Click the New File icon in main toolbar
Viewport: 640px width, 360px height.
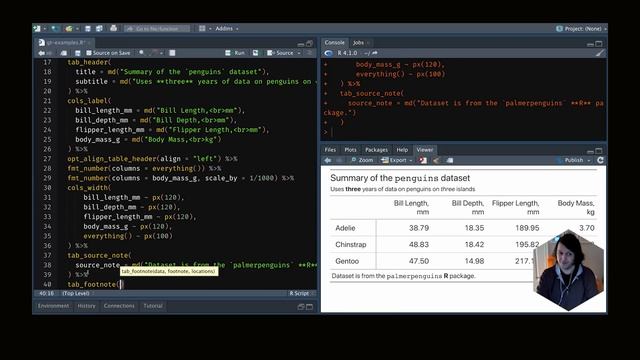[37, 29]
